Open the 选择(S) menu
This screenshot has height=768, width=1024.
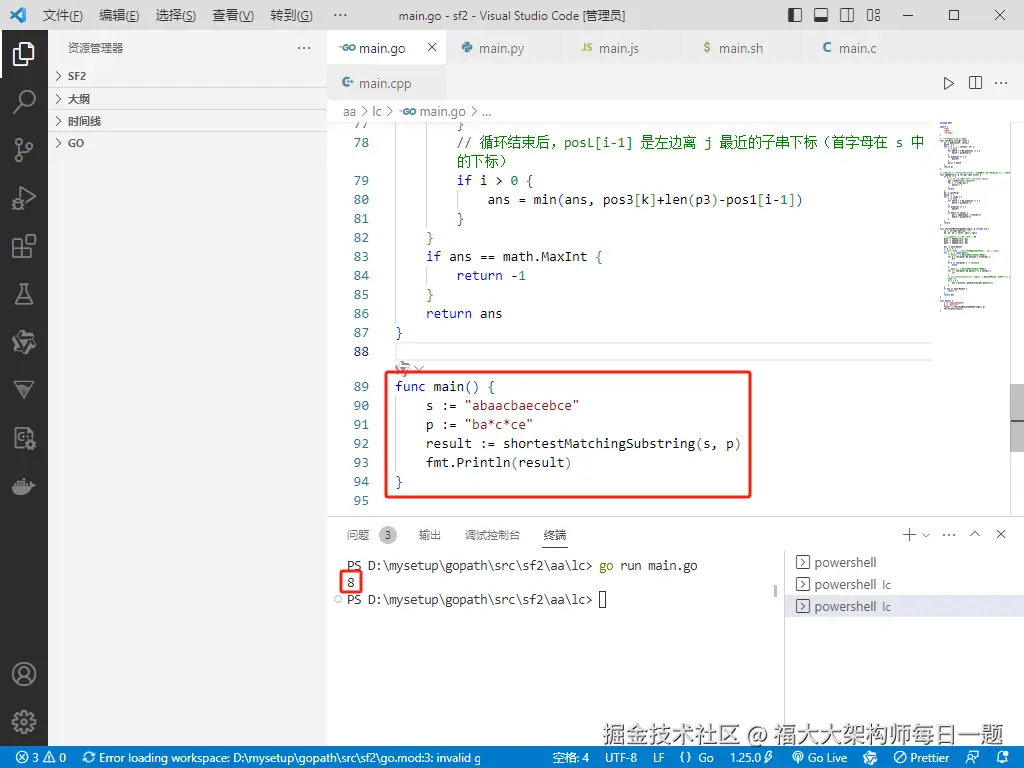pyautogui.click(x=176, y=15)
